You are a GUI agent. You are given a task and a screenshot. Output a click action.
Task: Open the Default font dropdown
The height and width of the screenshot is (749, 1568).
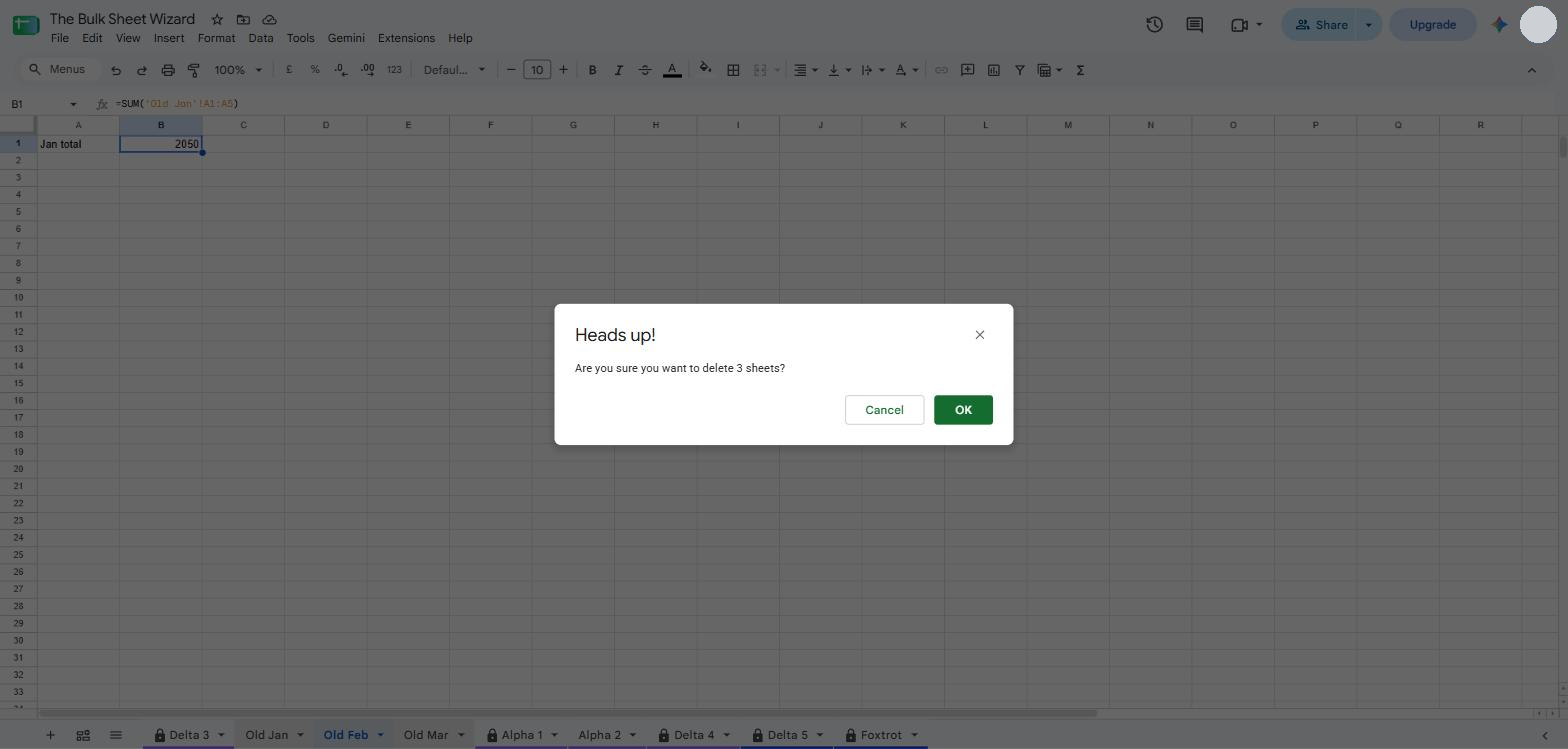pos(454,70)
